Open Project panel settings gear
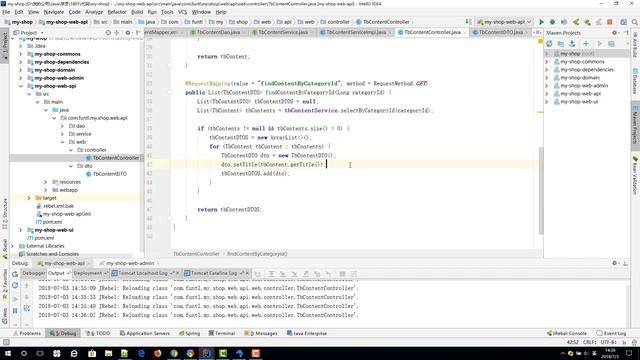This screenshot has height=360, width=640. click(x=128, y=33)
